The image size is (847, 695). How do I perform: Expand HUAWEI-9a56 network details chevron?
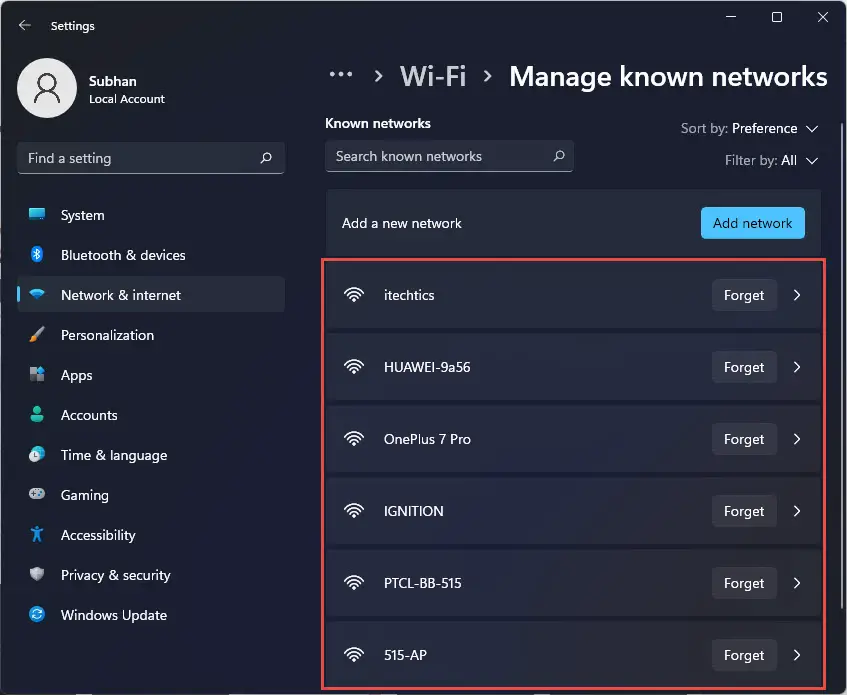(797, 367)
